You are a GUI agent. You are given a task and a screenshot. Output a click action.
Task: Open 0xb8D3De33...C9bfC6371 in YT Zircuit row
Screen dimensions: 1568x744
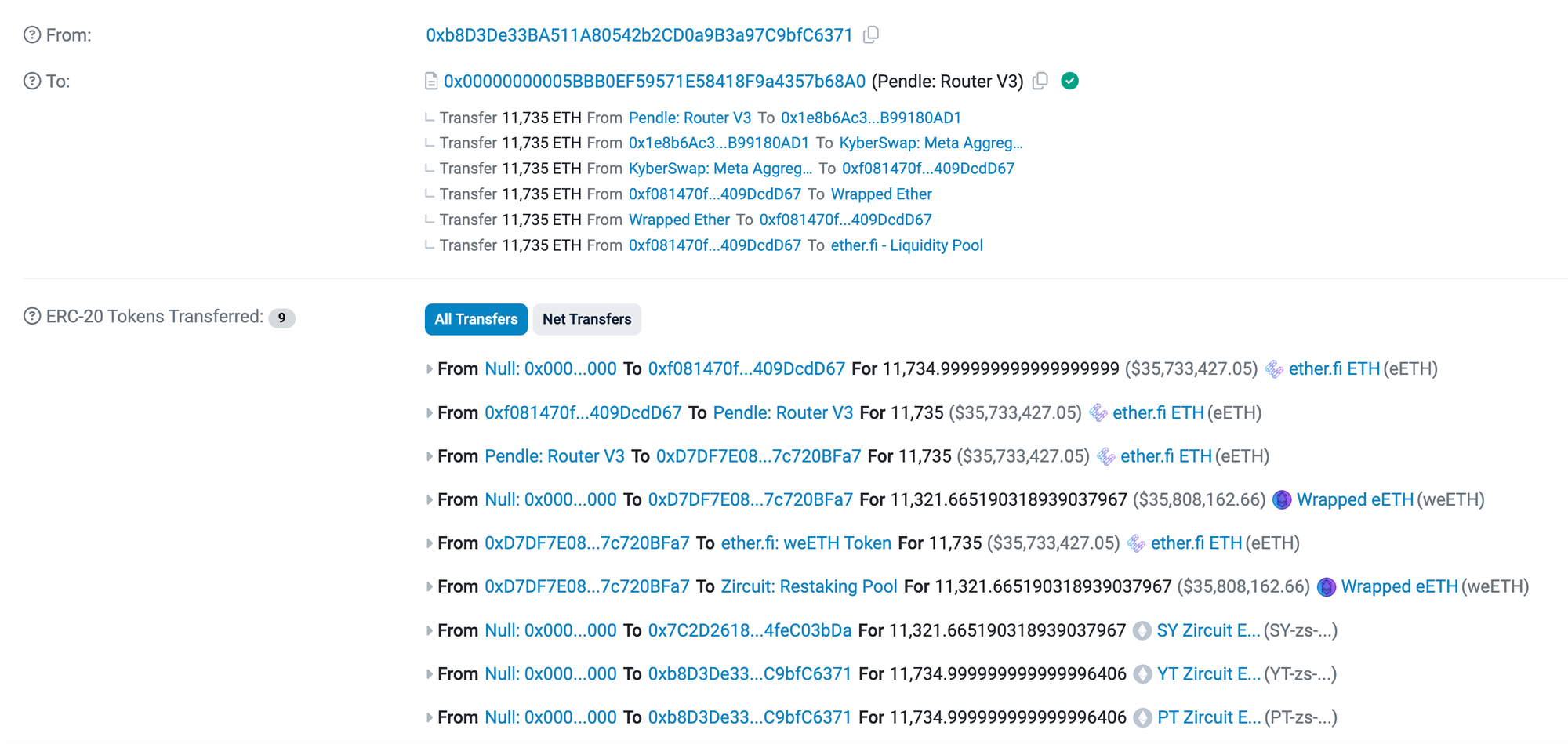pyautogui.click(x=750, y=674)
